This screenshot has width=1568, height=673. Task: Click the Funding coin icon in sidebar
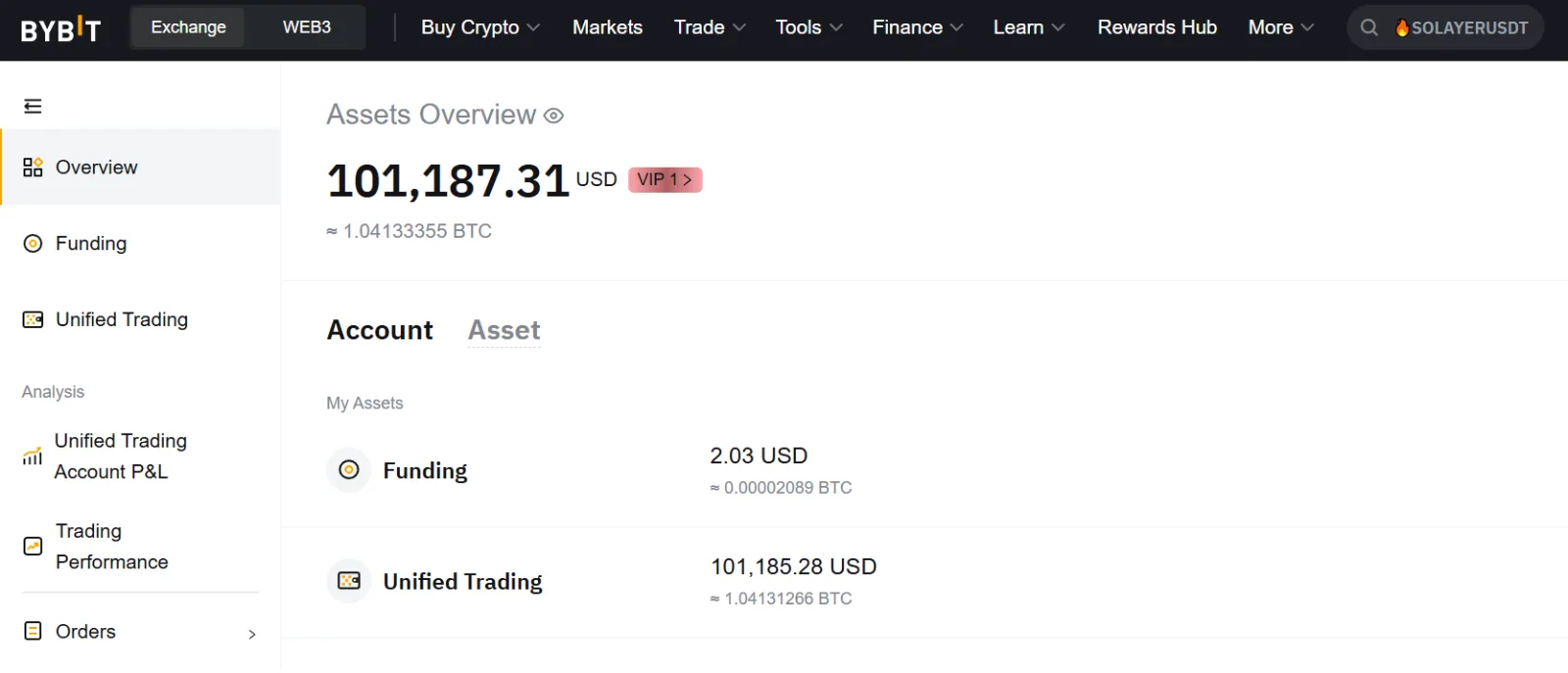pyautogui.click(x=33, y=244)
